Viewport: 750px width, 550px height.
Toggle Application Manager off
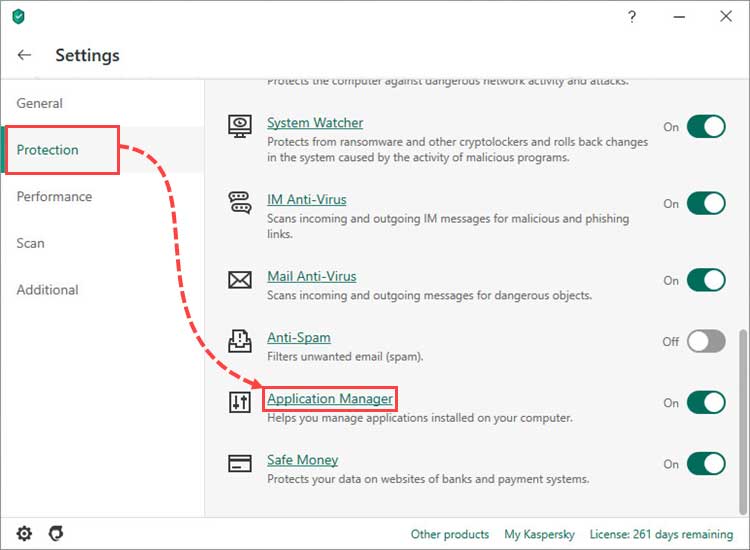point(706,402)
